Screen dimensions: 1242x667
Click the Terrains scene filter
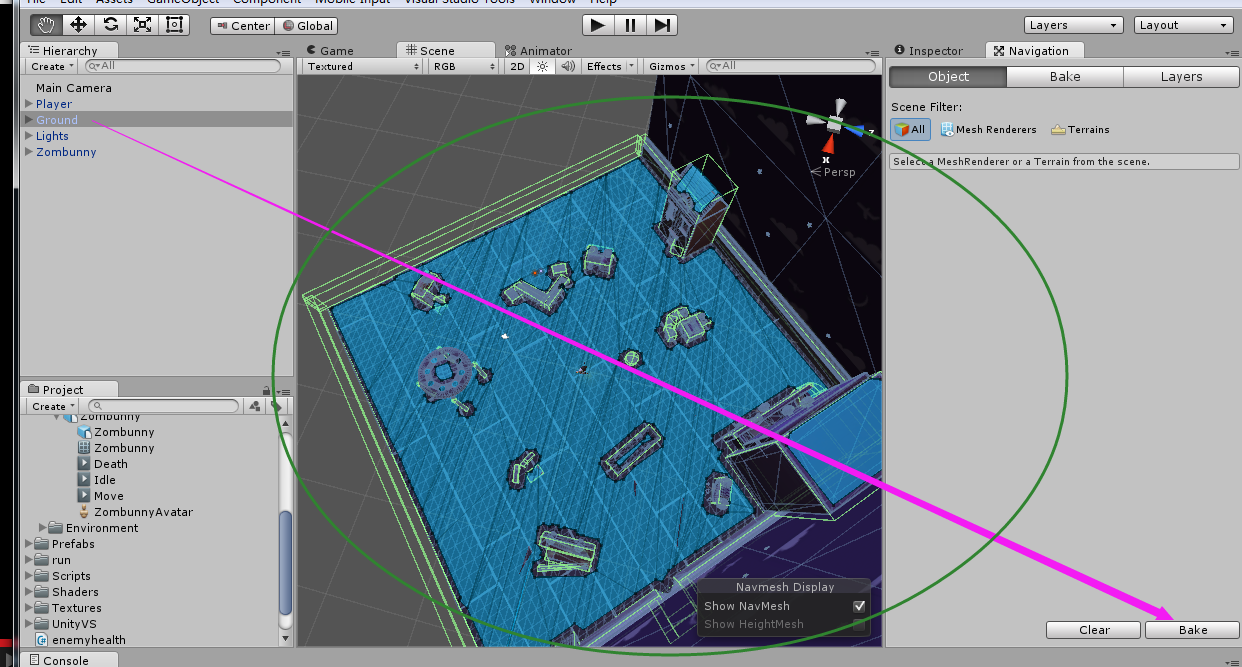1080,128
